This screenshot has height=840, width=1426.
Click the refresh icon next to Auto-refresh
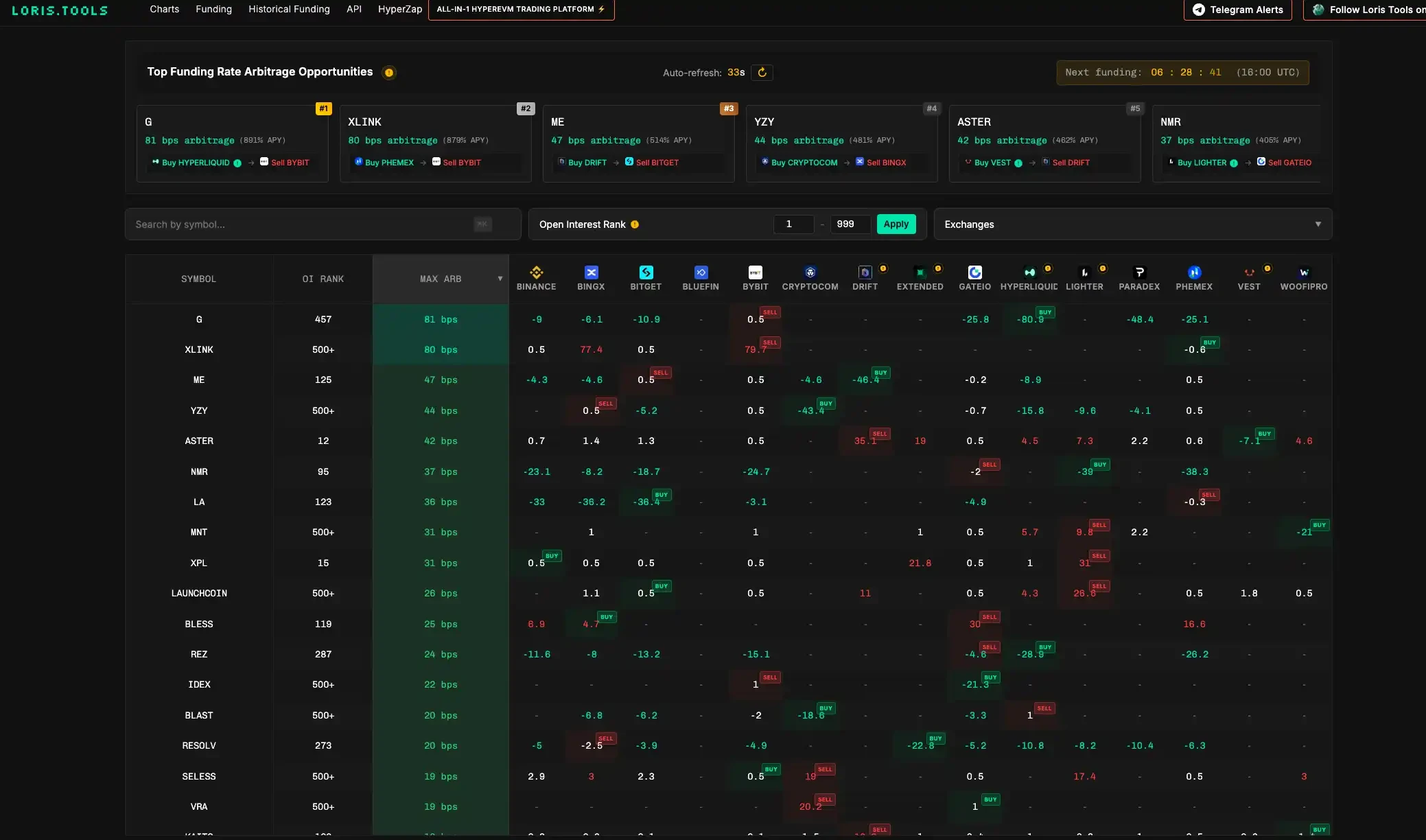point(762,73)
